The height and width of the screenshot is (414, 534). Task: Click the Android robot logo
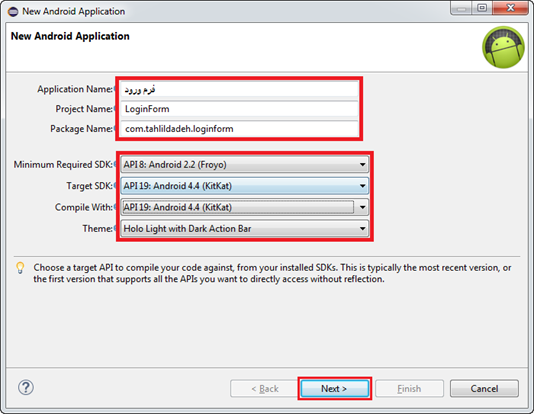click(x=503, y=47)
